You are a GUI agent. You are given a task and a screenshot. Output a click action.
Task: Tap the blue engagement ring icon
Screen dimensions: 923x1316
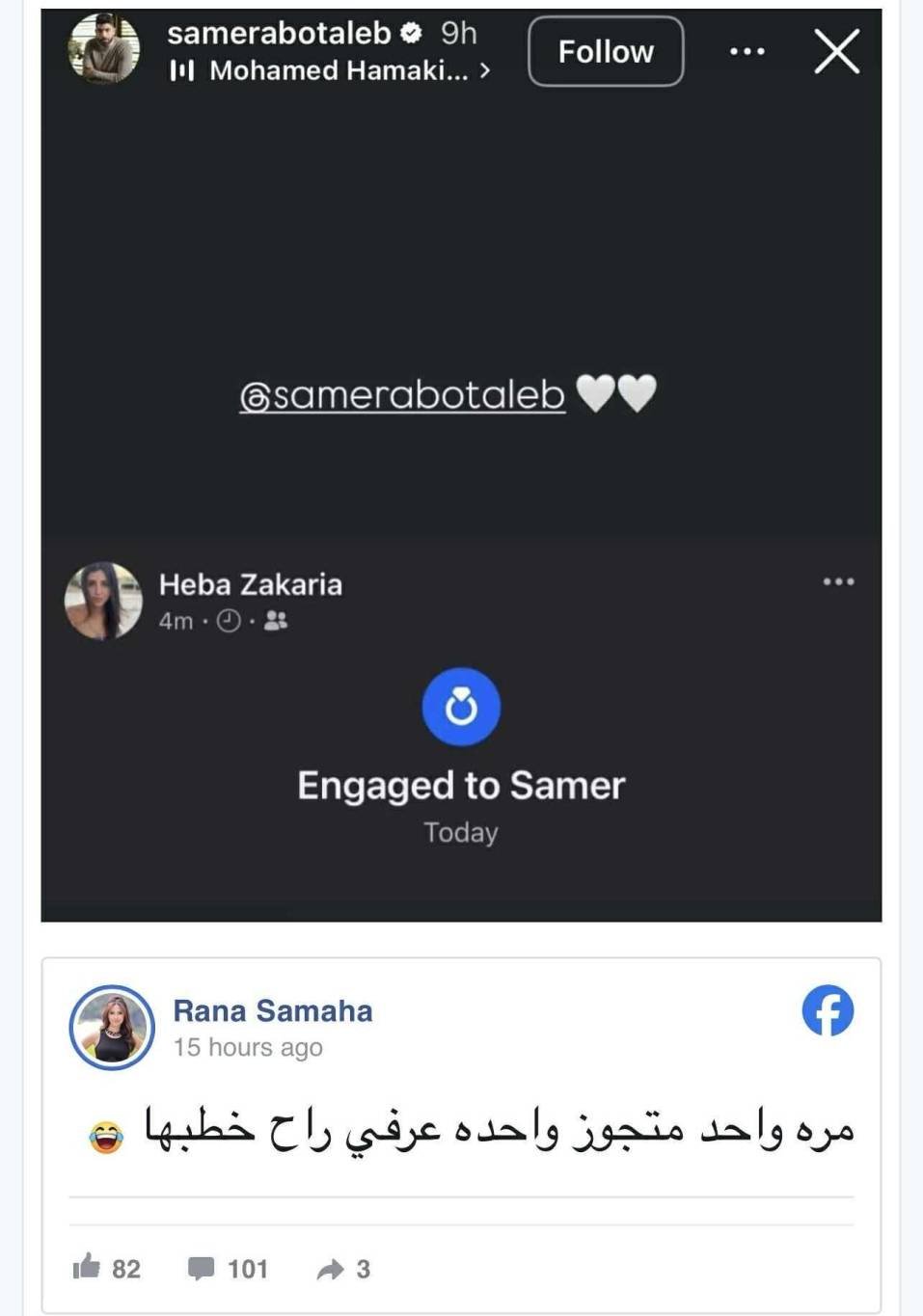point(461,707)
